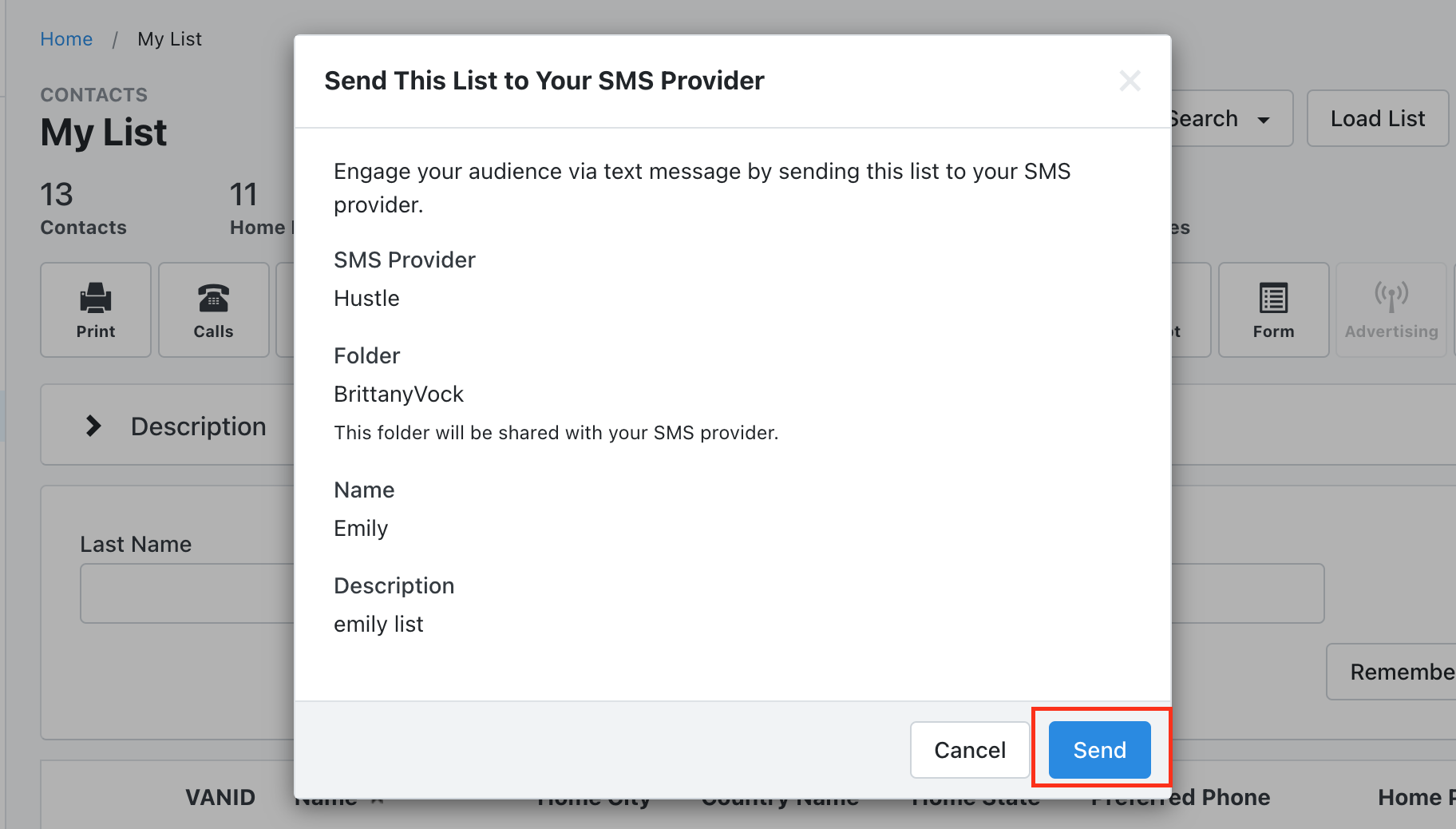Sort by the VANID column header

point(220,797)
